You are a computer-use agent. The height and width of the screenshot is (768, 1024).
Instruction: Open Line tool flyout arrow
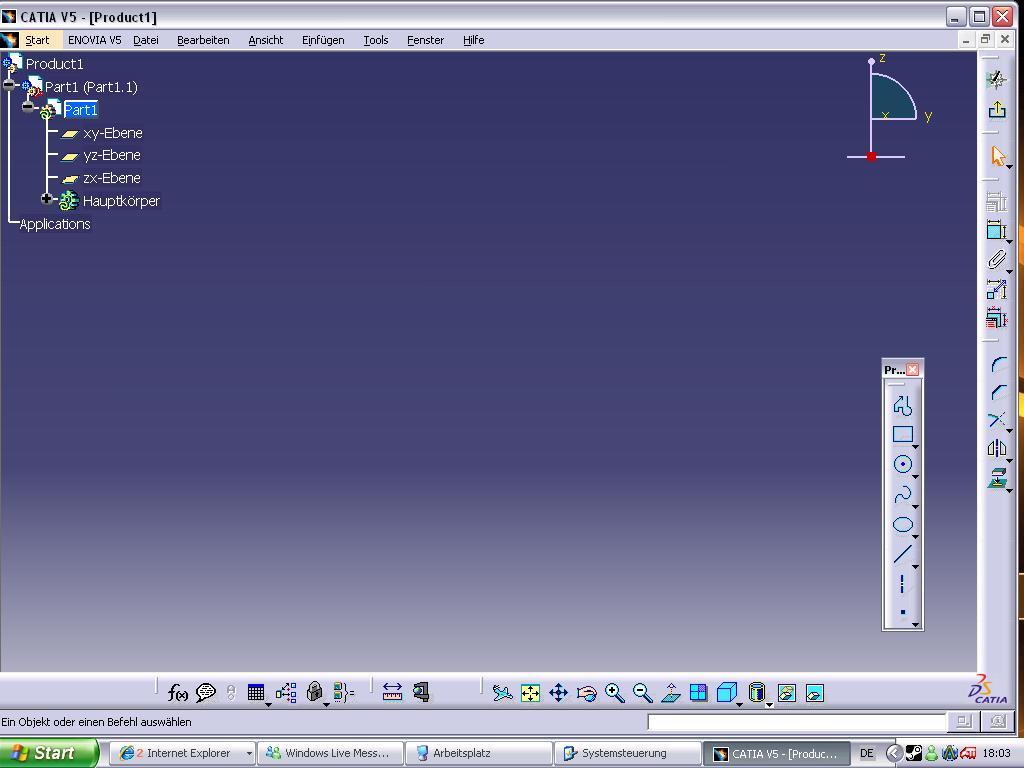pos(916,568)
